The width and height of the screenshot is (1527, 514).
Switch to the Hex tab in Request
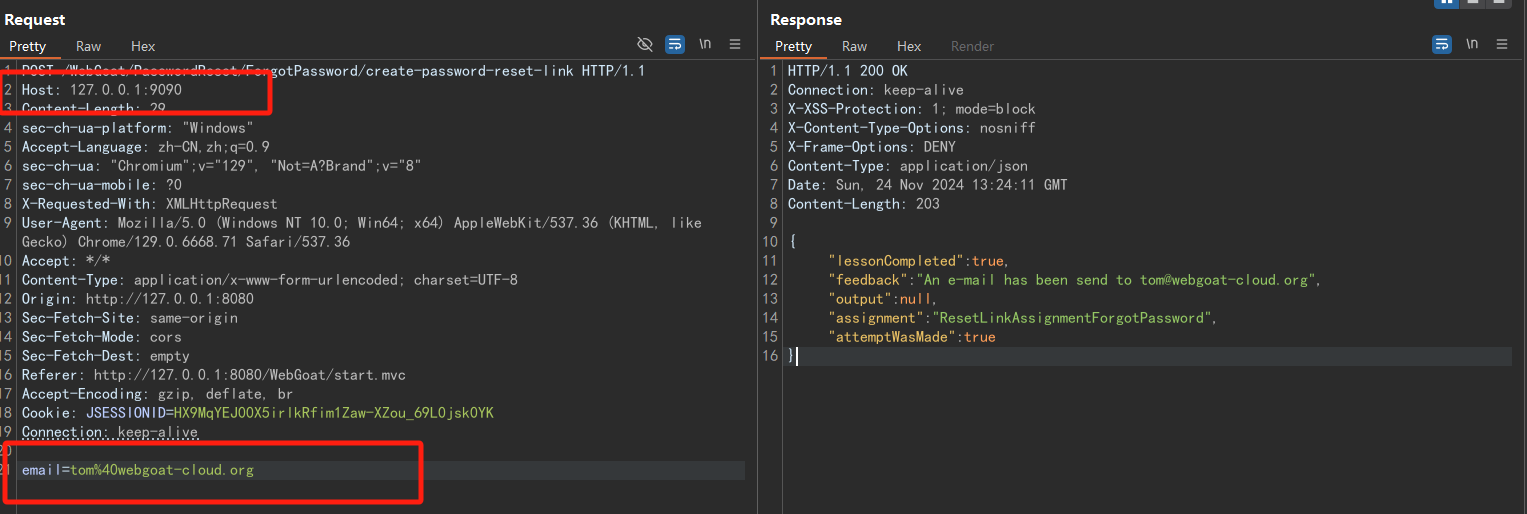coord(143,46)
